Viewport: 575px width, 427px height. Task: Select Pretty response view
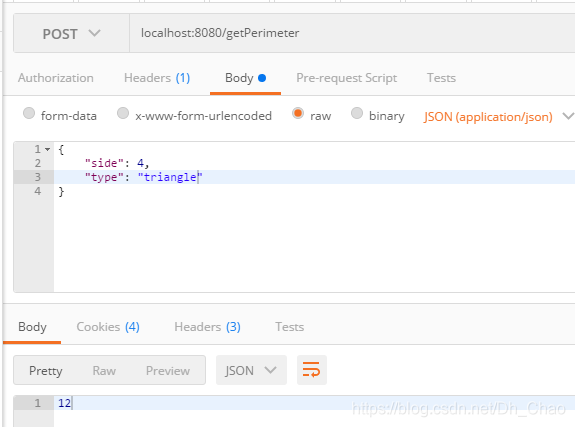[46, 371]
